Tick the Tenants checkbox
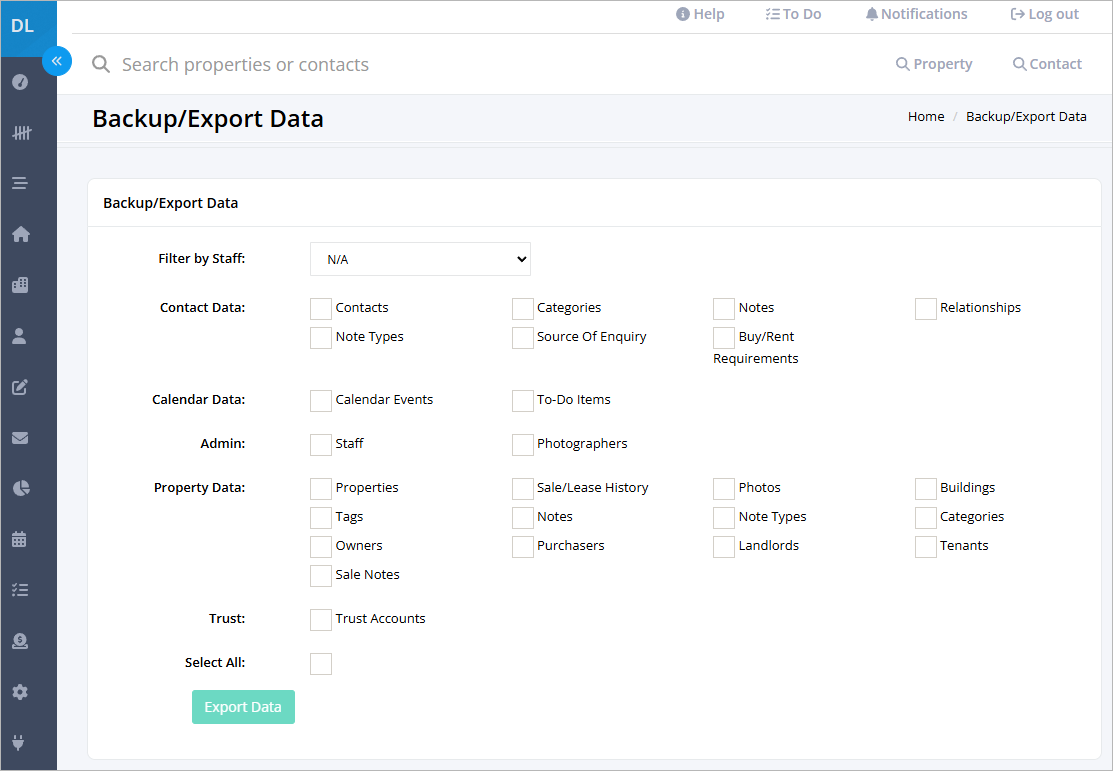 pos(926,547)
